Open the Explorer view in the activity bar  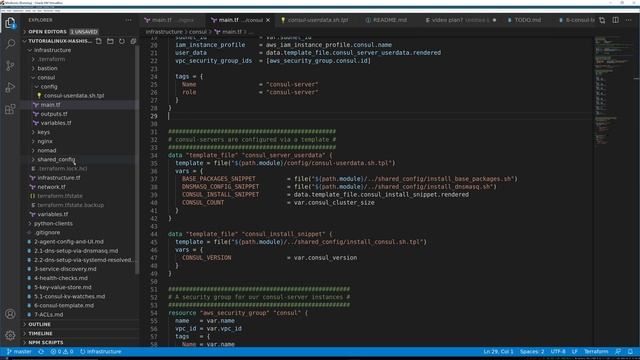(10, 23)
